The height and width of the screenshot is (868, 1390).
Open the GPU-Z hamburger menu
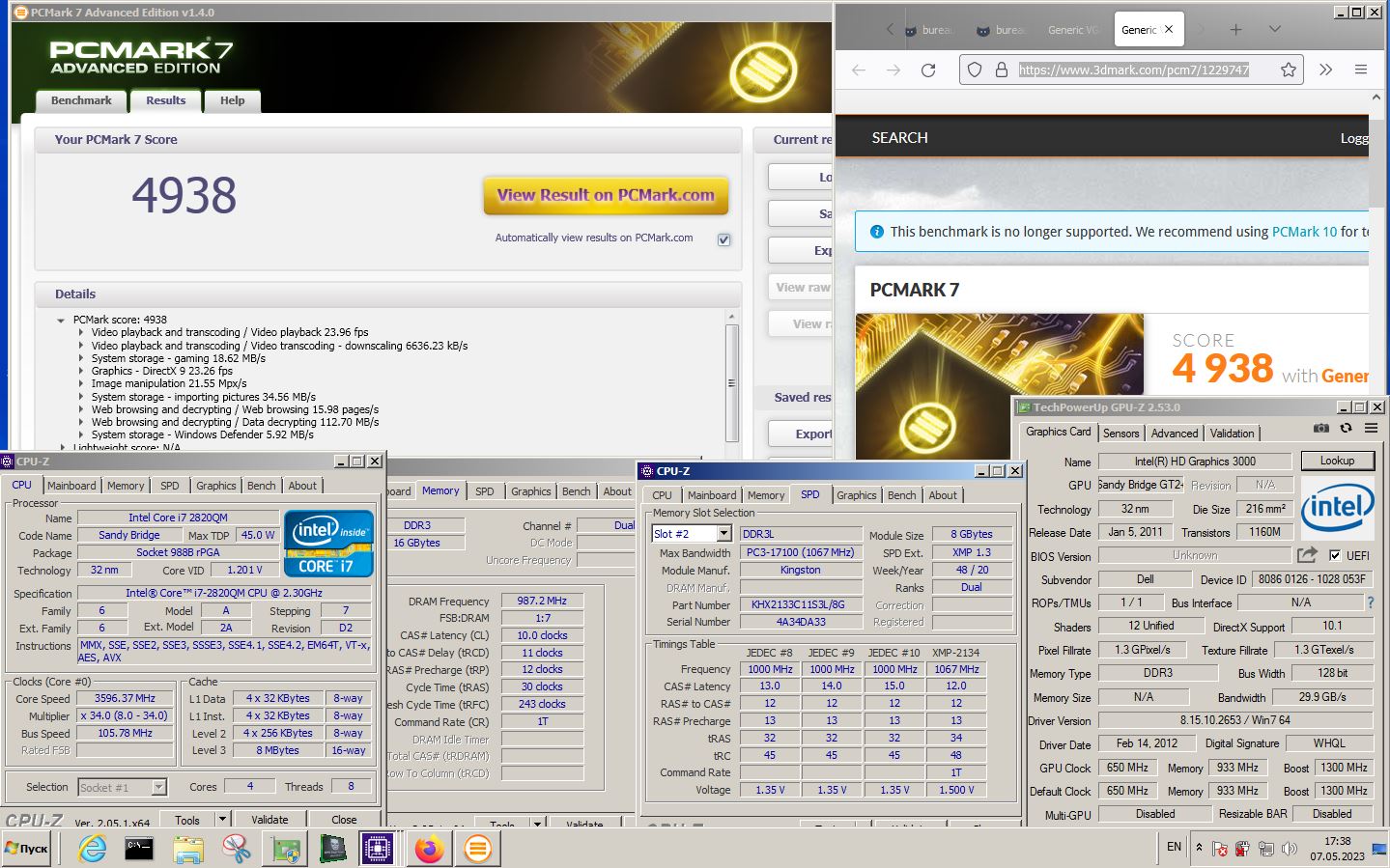[x=1371, y=429]
